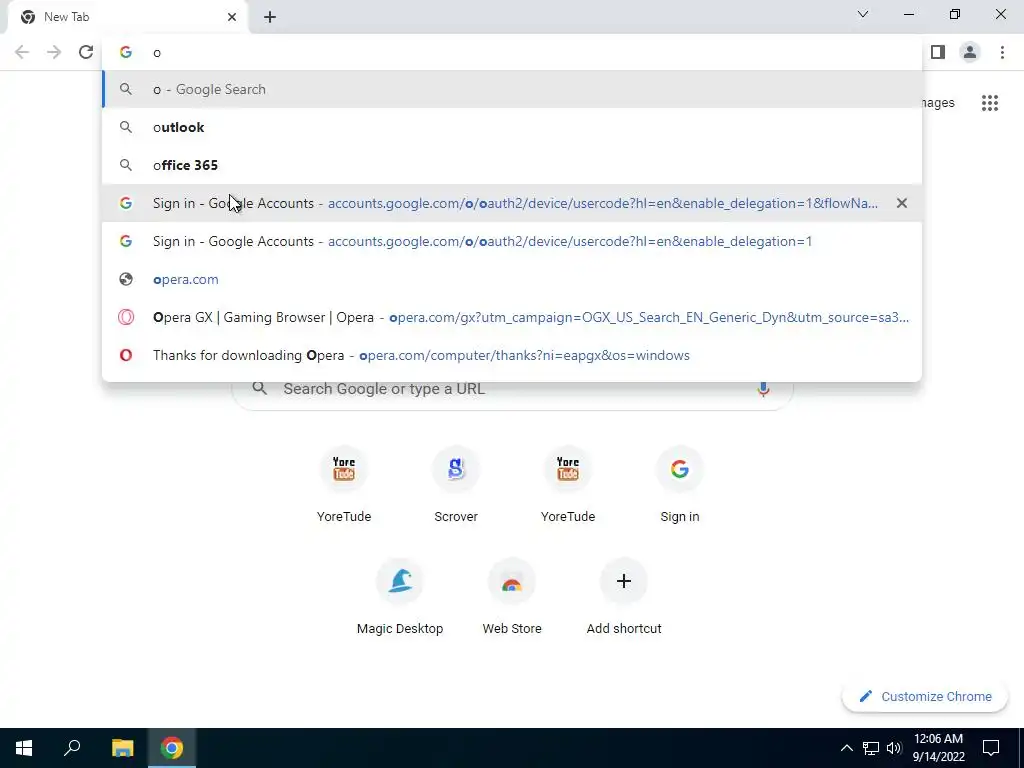Open the taskbar clock and date
Viewport: 1024px width, 768px height.
938,748
